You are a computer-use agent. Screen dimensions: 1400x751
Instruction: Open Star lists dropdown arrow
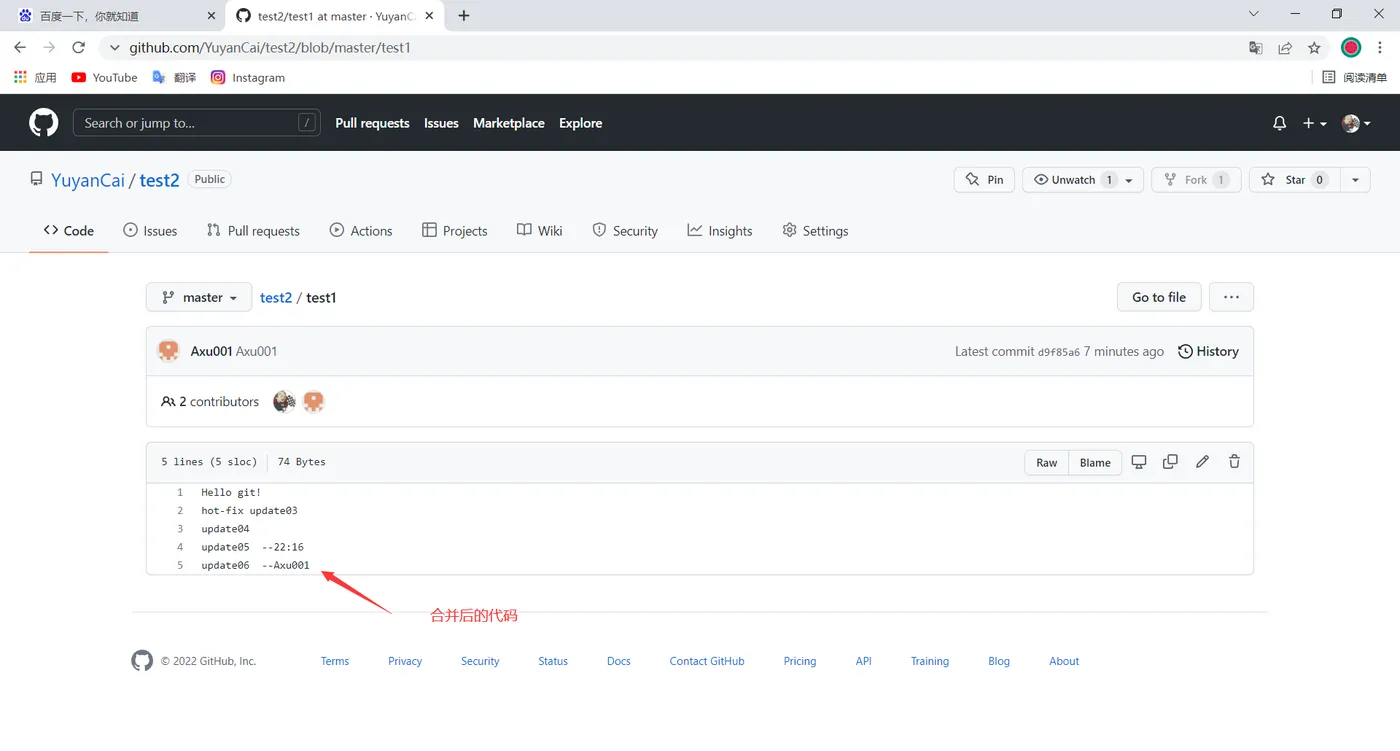(x=1355, y=180)
